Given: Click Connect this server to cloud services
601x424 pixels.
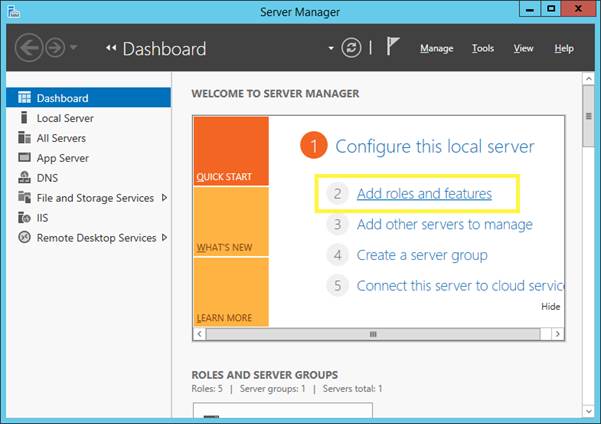Looking at the screenshot, I should pos(460,286).
